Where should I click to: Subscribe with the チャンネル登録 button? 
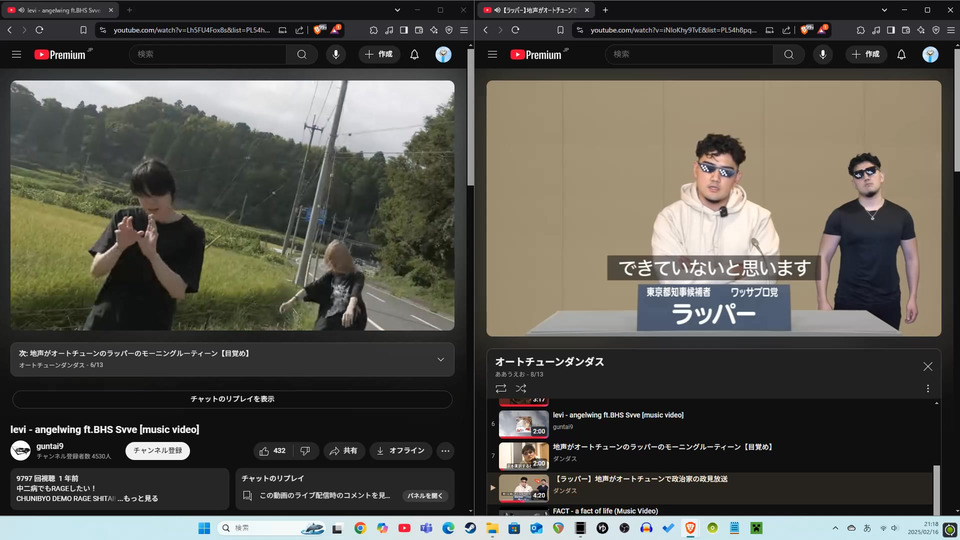pos(157,451)
